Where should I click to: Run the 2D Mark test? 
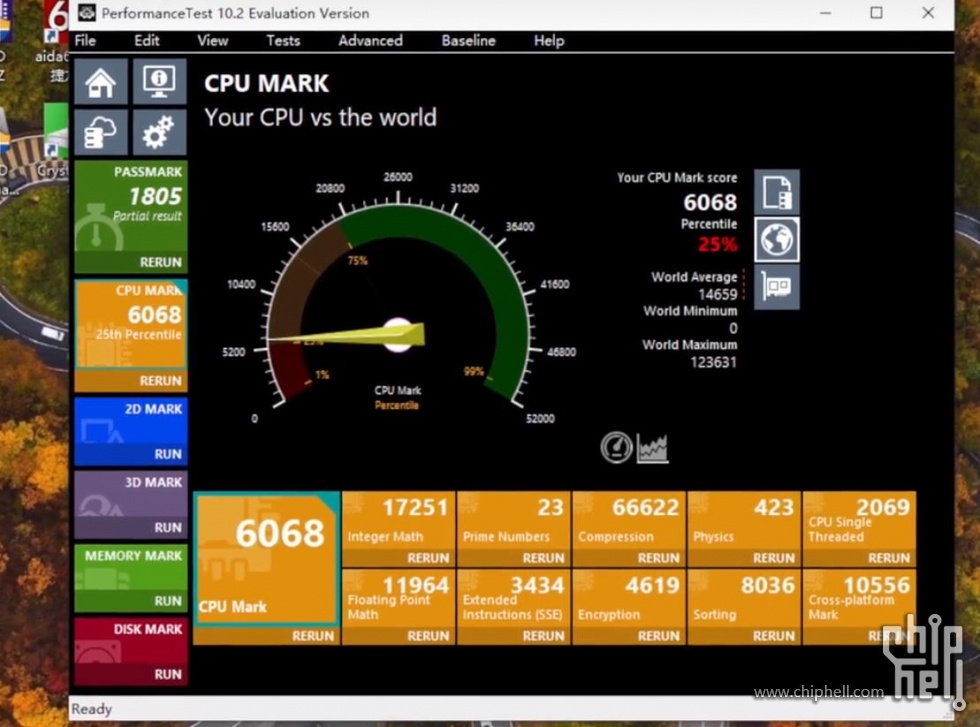click(168, 454)
